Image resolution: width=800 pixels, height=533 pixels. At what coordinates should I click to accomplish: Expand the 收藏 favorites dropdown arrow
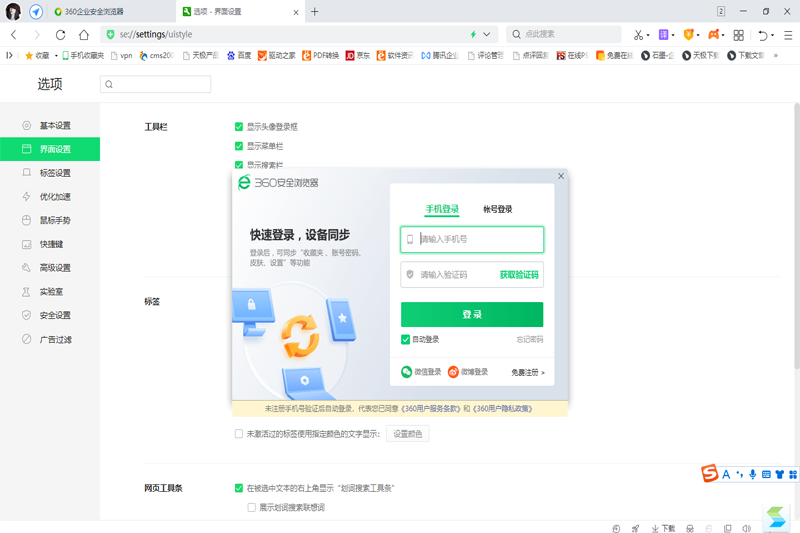click(56, 55)
